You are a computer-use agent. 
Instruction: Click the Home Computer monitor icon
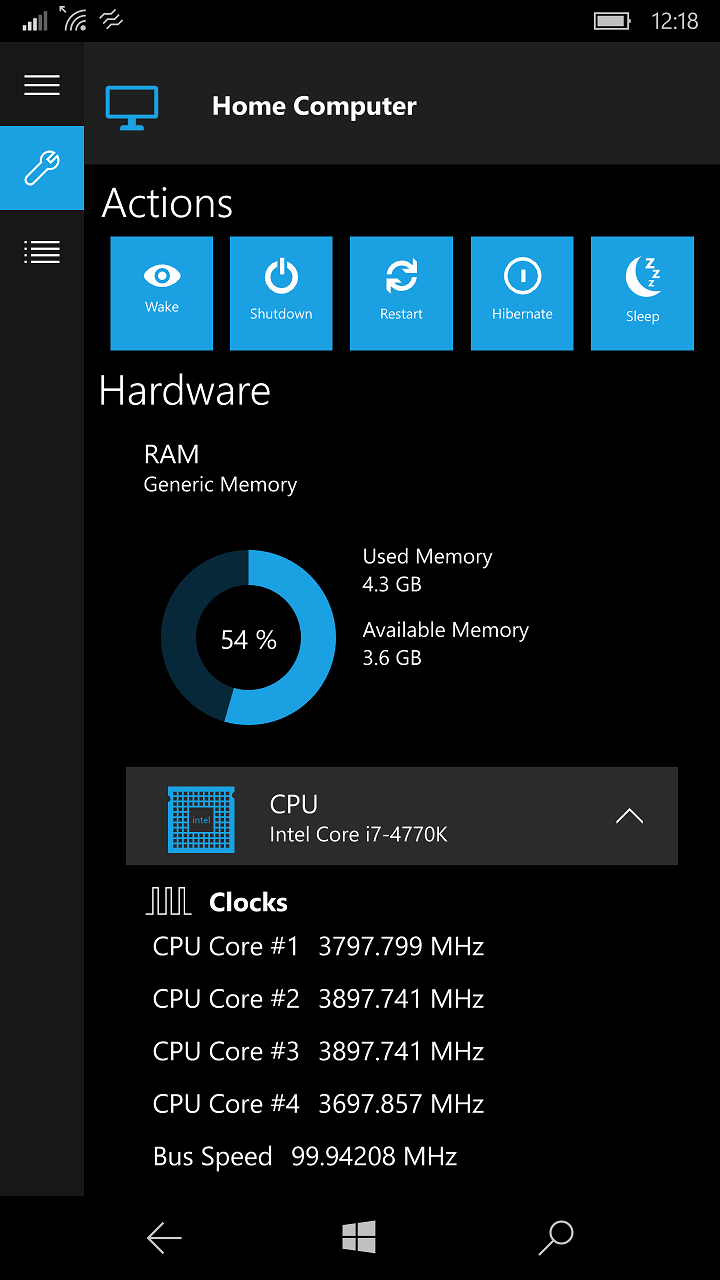point(132,107)
